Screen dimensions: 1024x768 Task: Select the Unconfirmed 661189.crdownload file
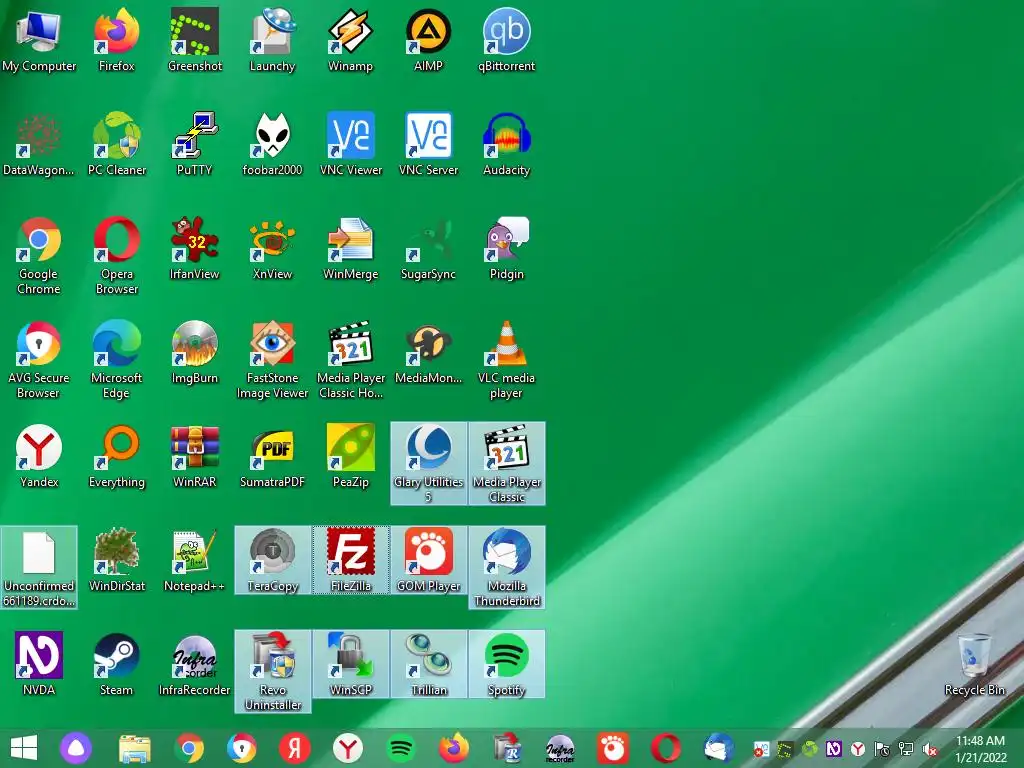click(39, 567)
